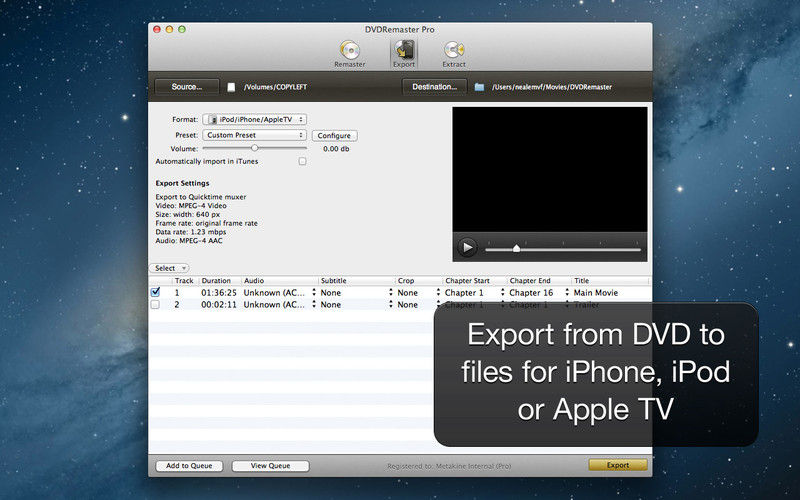The image size is (800, 500).
Task: Open the Select dropdown above track list
Action: 169,268
